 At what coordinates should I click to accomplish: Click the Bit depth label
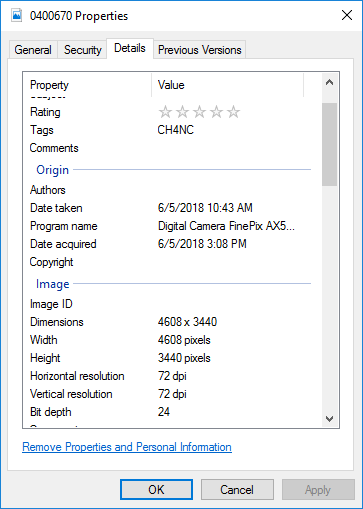tap(51, 412)
